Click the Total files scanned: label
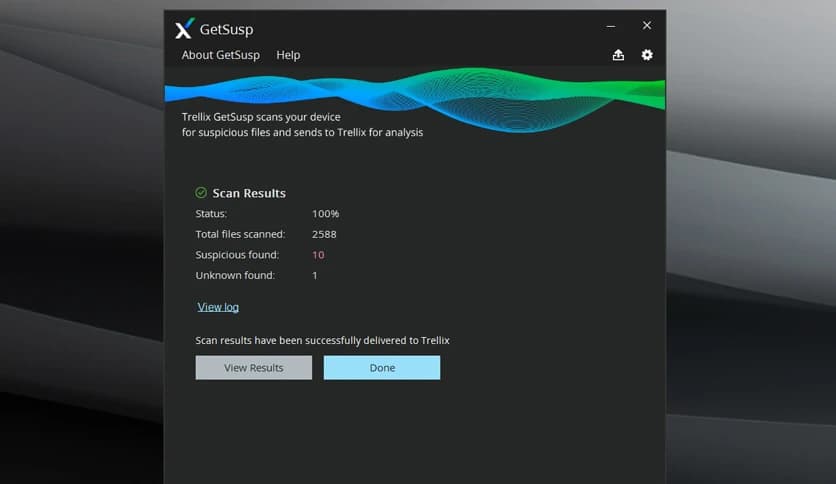Image resolution: width=836 pixels, height=484 pixels. pos(240,234)
